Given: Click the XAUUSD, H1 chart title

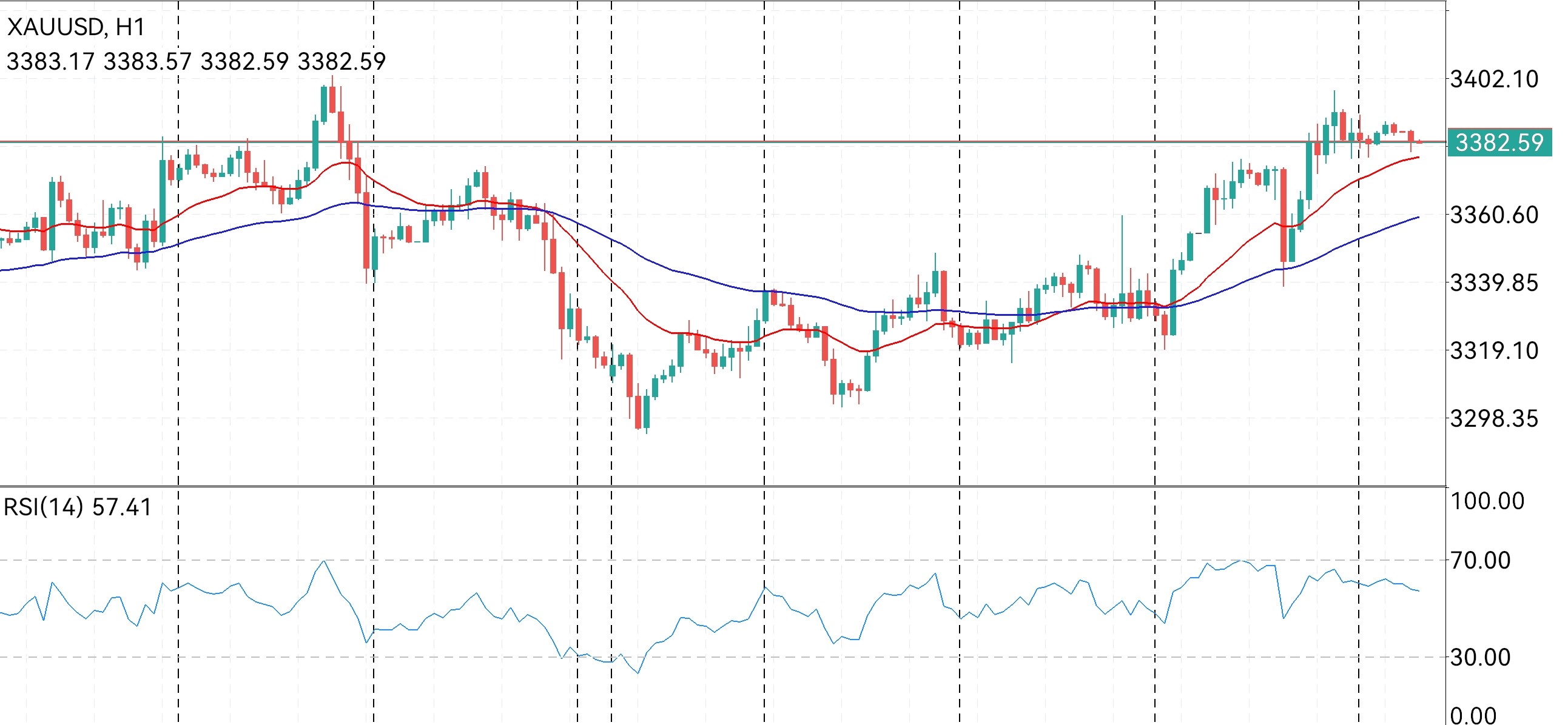Looking at the screenshot, I should tap(76, 27).
